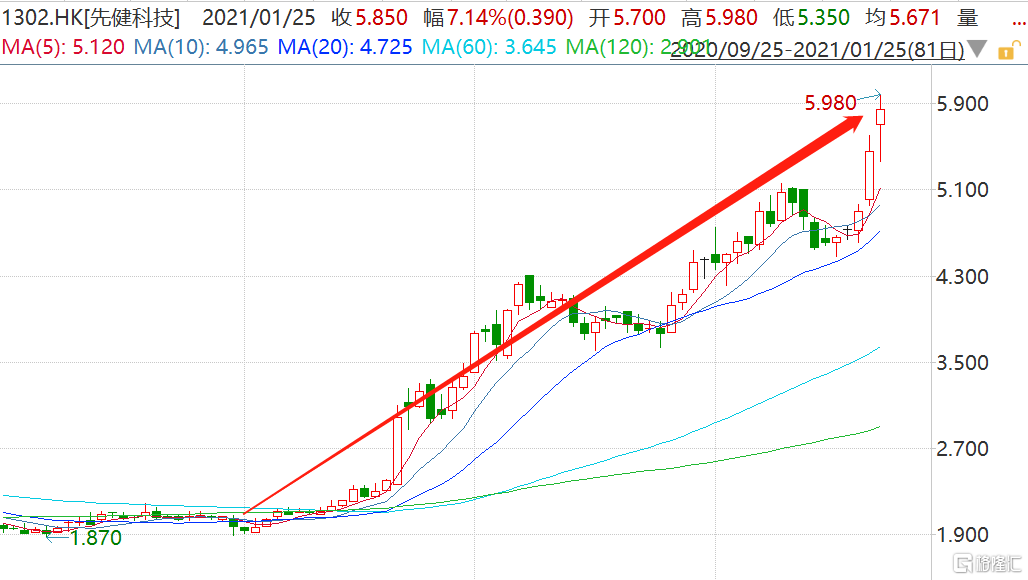
Task: Click the 5.980 high price label
Action: click(830, 102)
